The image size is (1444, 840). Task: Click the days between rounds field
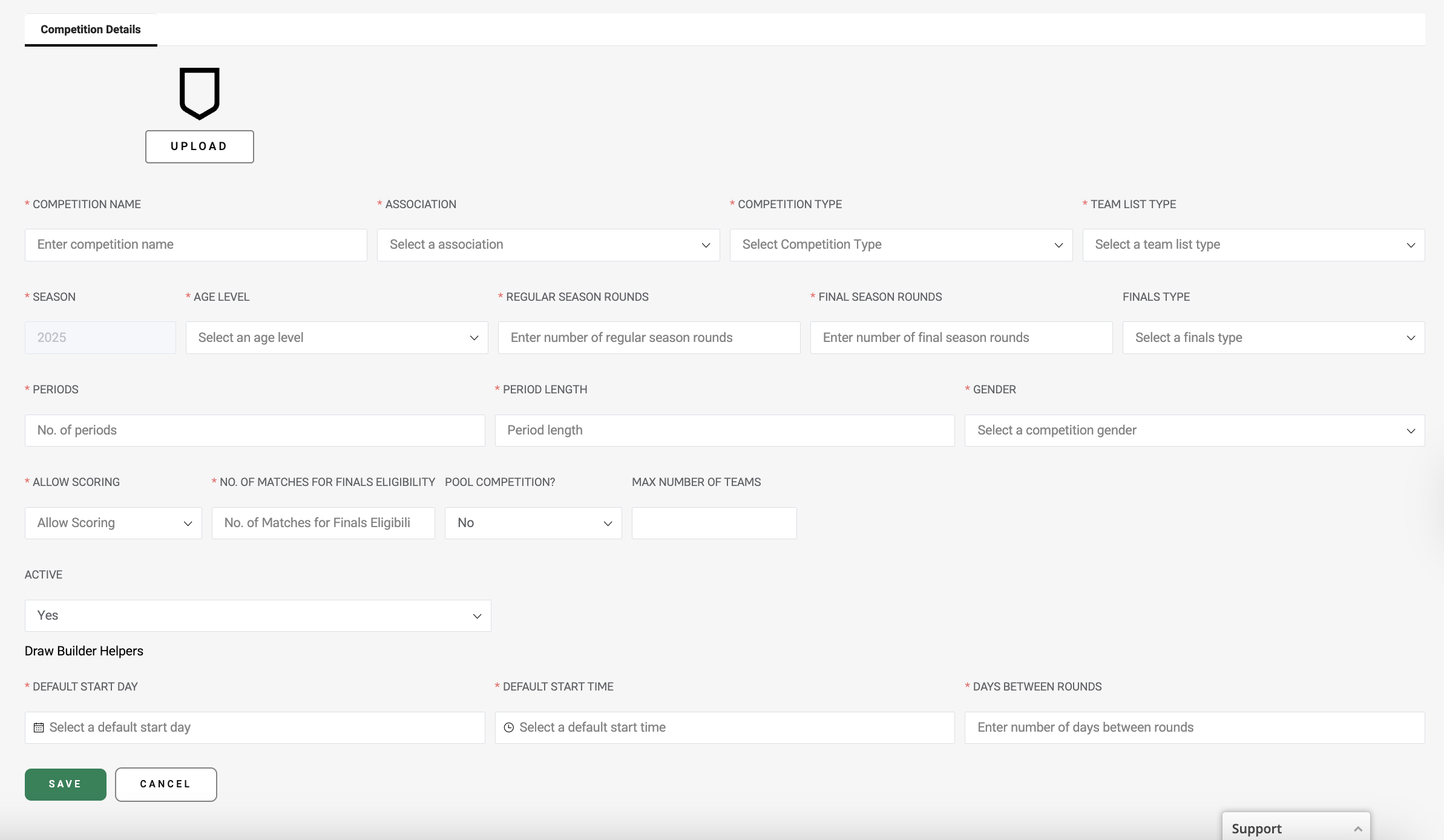[1194, 727]
